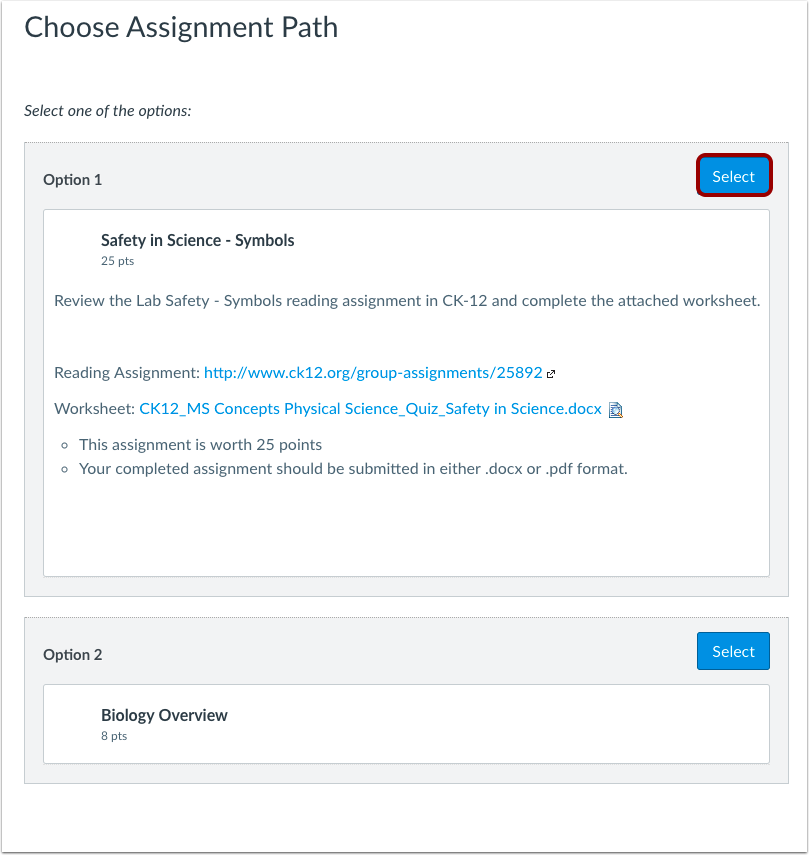Download the CK12_MS Concepts Physical Science worksheet
Screen dimensions: 809x855
(x=370, y=408)
